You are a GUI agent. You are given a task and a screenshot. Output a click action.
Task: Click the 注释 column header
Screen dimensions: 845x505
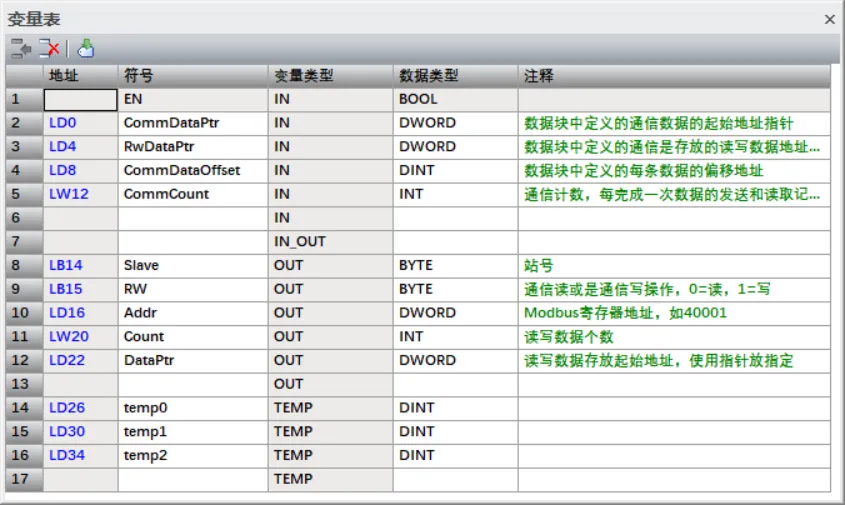(x=674, y=76)
